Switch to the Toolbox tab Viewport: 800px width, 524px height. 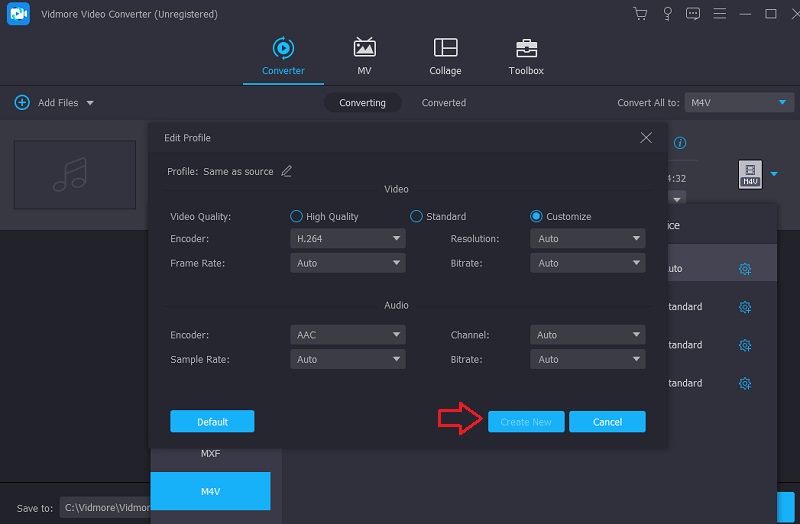click(525, 57)
